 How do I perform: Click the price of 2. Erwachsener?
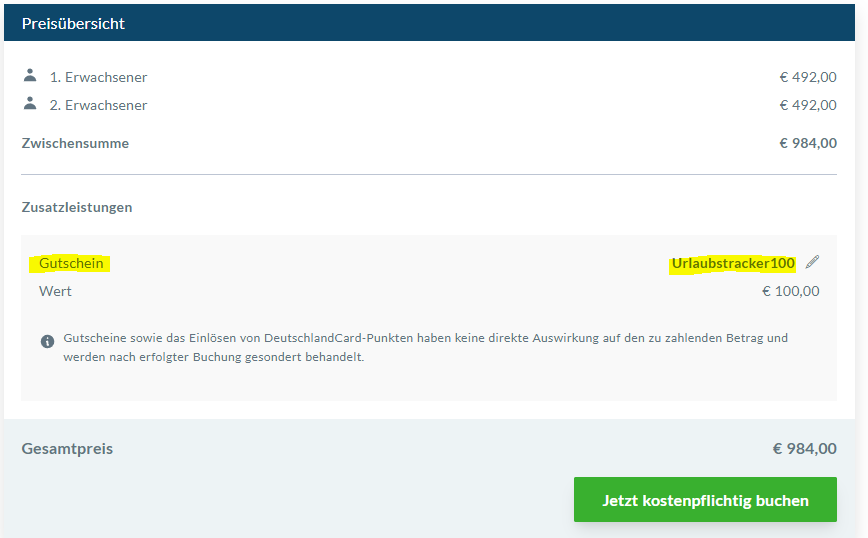pos(808,105)
